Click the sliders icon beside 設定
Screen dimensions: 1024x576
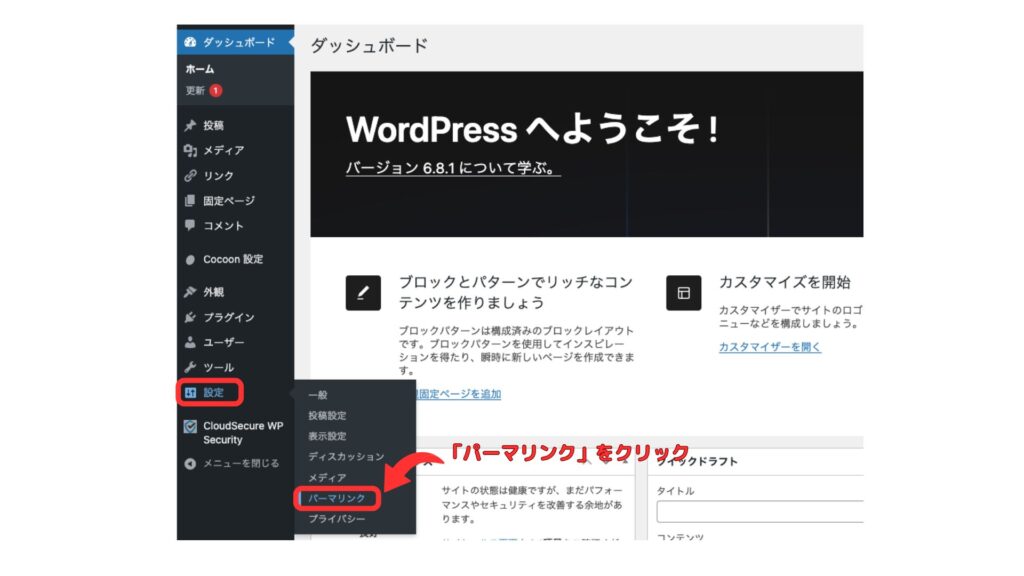click(190, 392)
